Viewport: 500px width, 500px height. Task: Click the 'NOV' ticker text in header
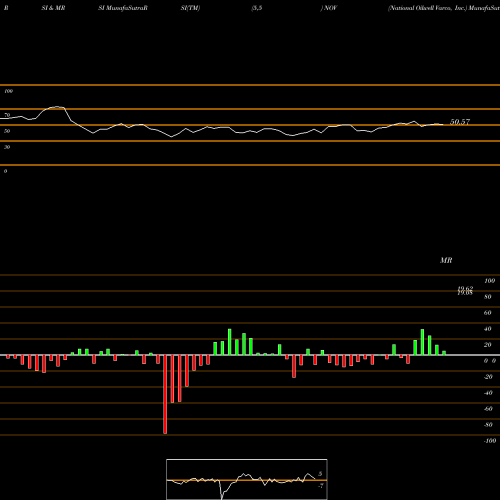[x=330, y=8]
